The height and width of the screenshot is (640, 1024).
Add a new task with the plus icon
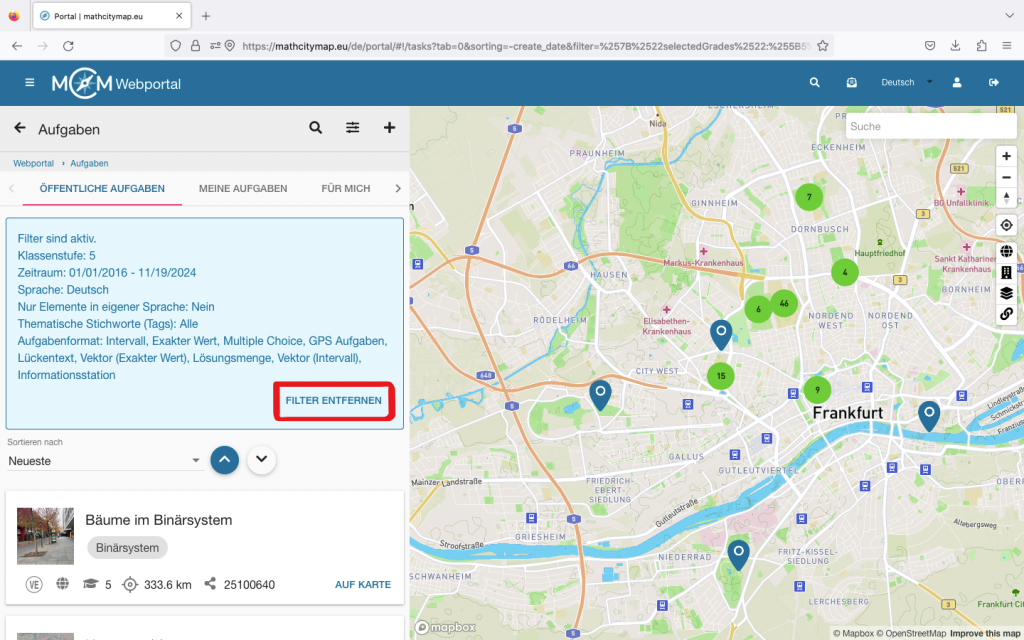[x=390, y=128]
